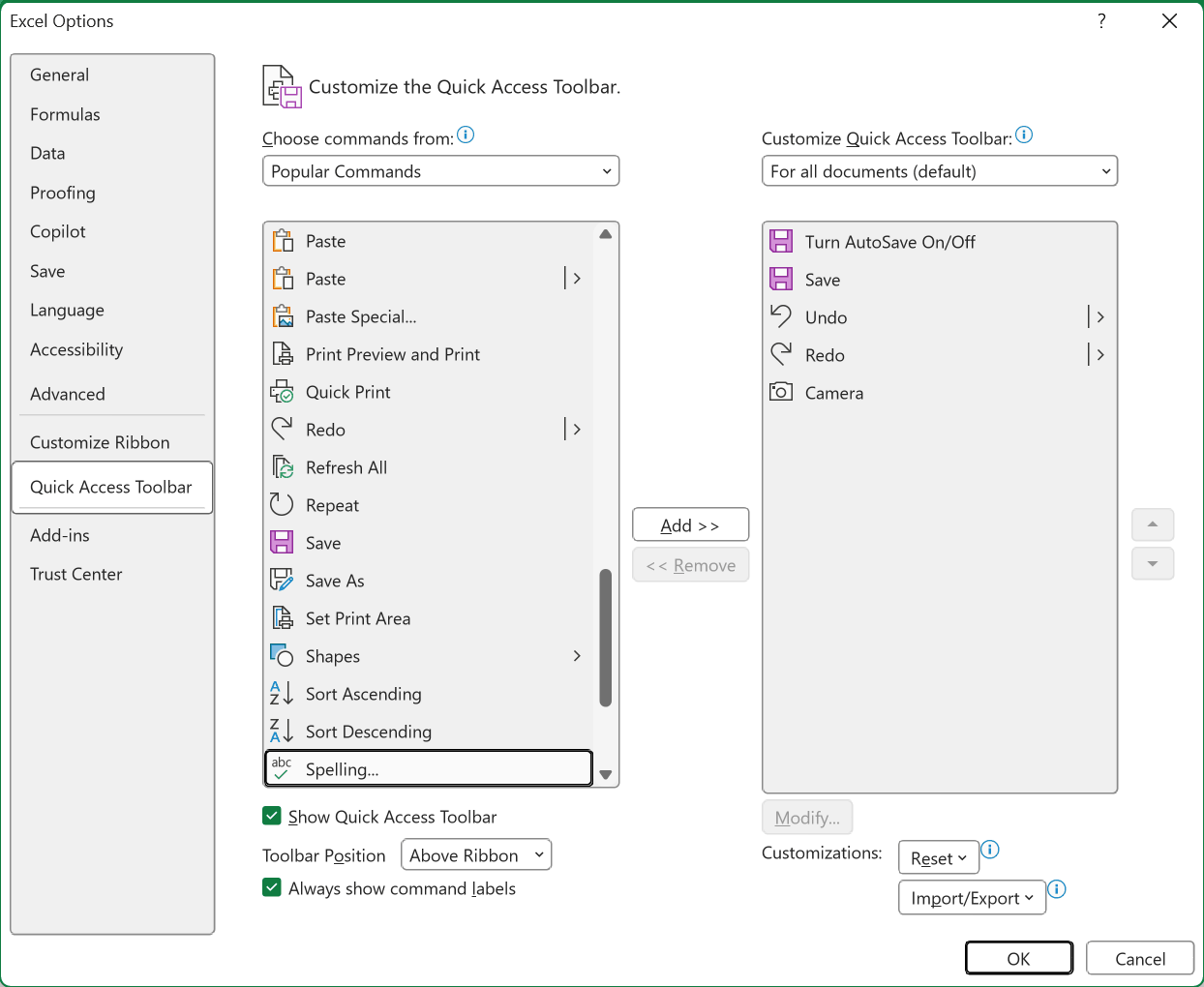Open the Trust Center category
The width and height of the screenshot is (1204, 987).
click(x=112, y=575)
